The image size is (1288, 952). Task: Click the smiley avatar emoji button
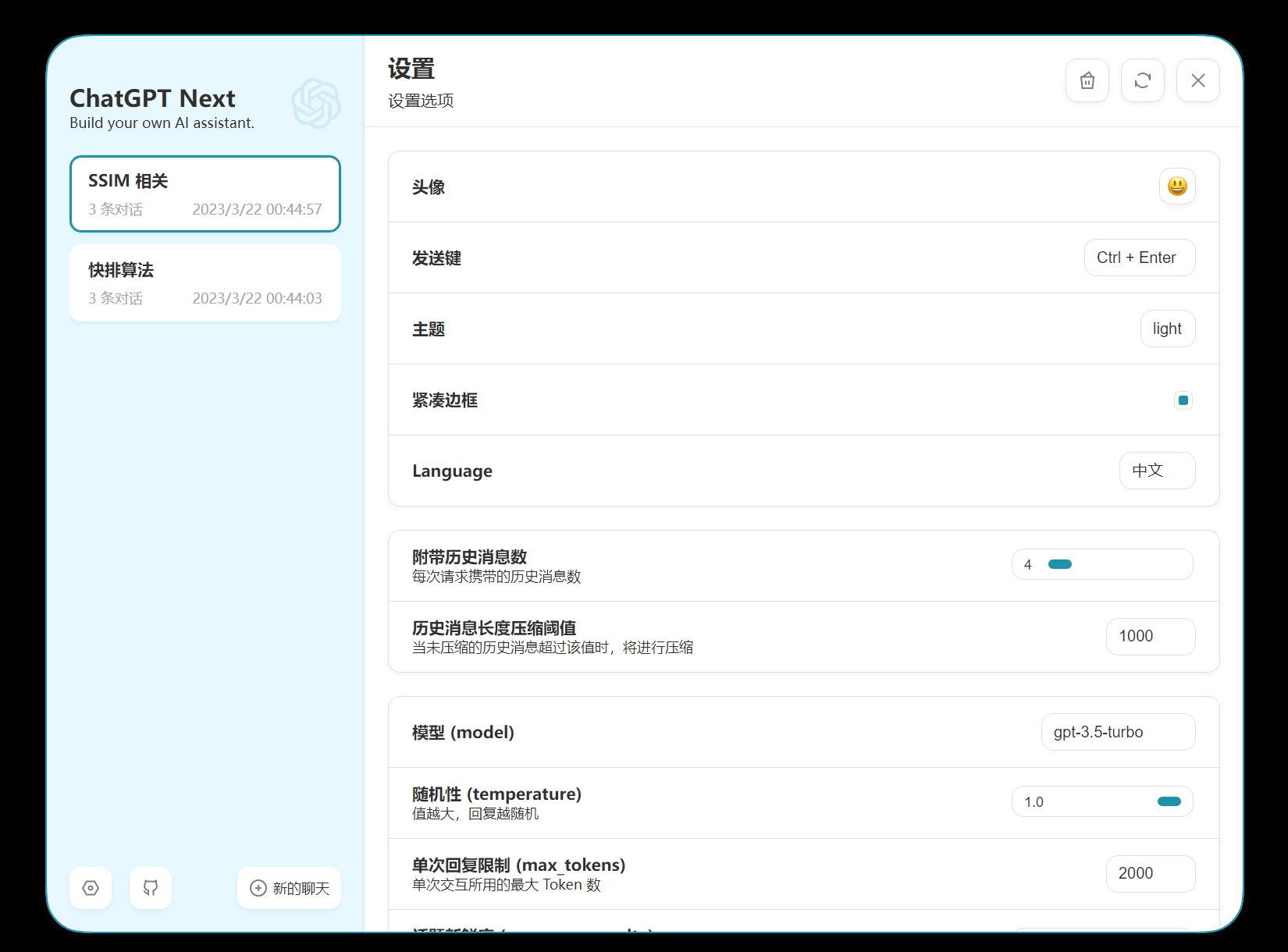point(1177,186)
